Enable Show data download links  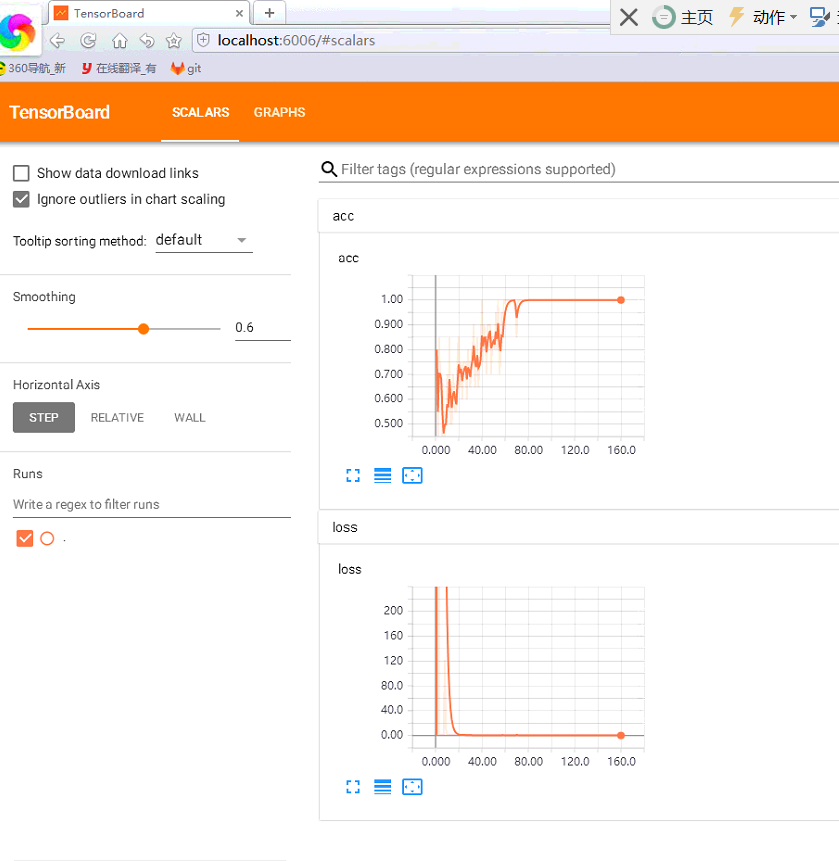pos(20,172)
